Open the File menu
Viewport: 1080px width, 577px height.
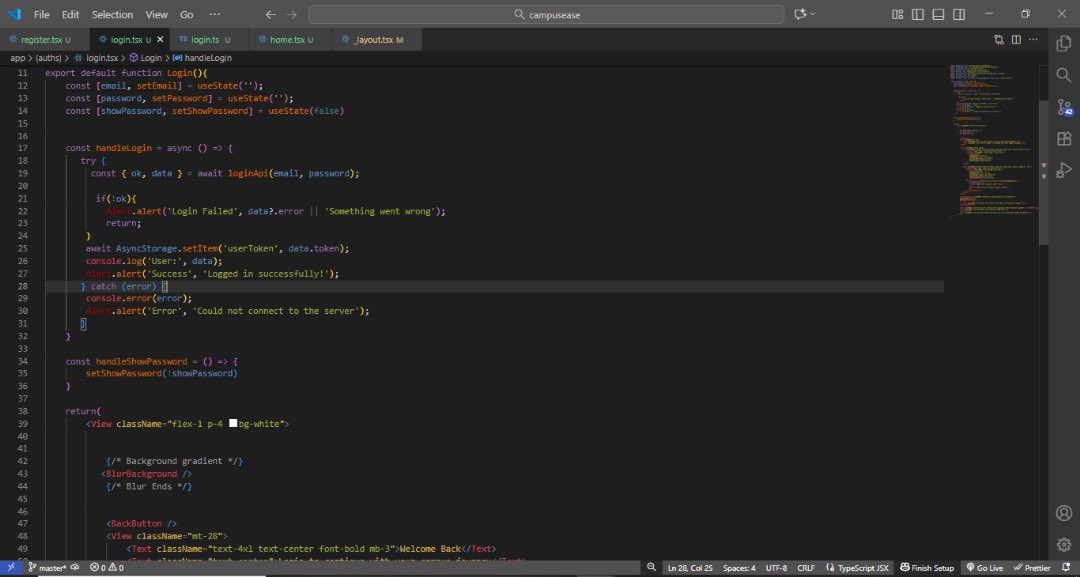(x=41, y=14)
